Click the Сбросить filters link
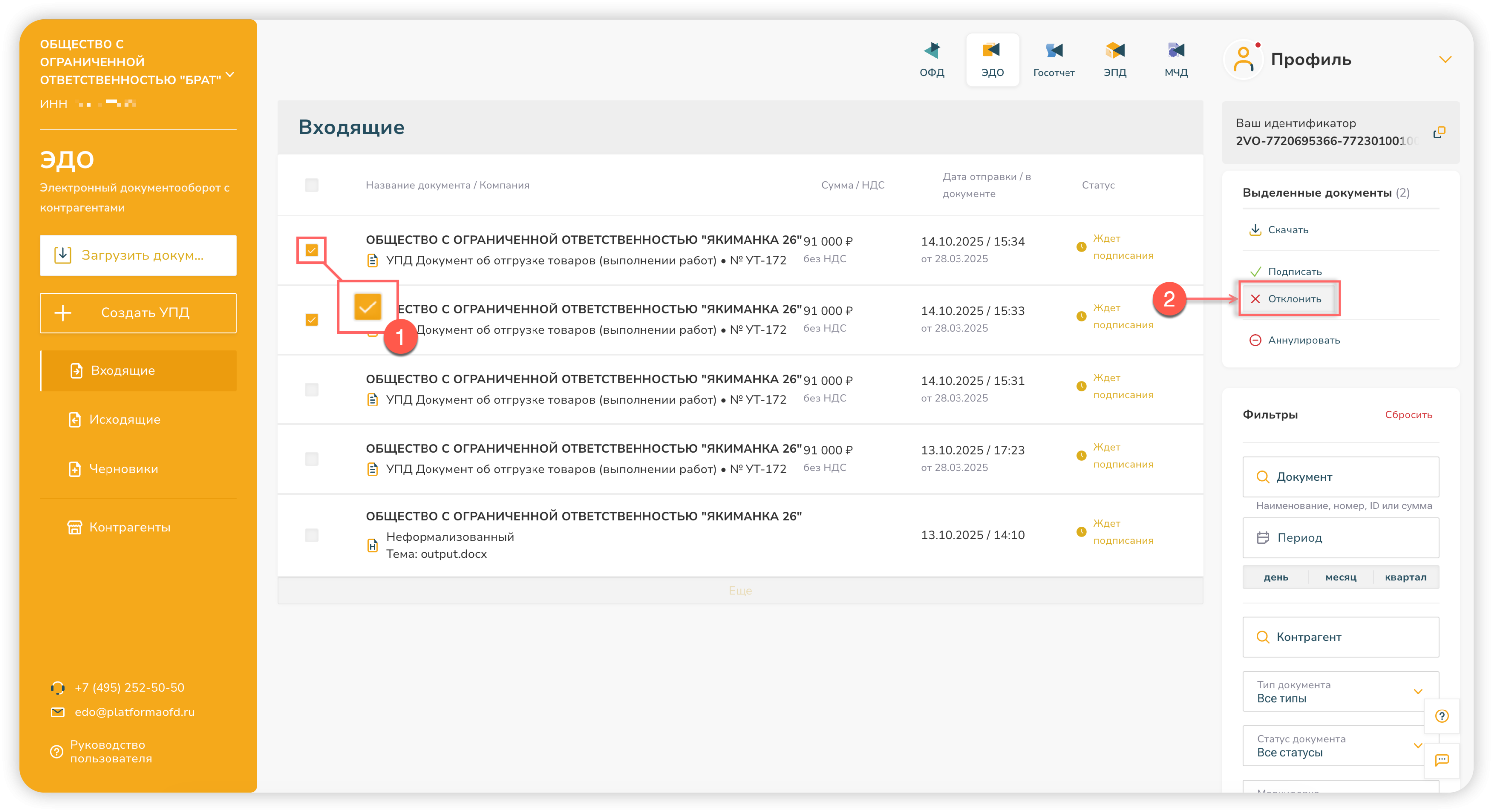 pos(1408,415)
